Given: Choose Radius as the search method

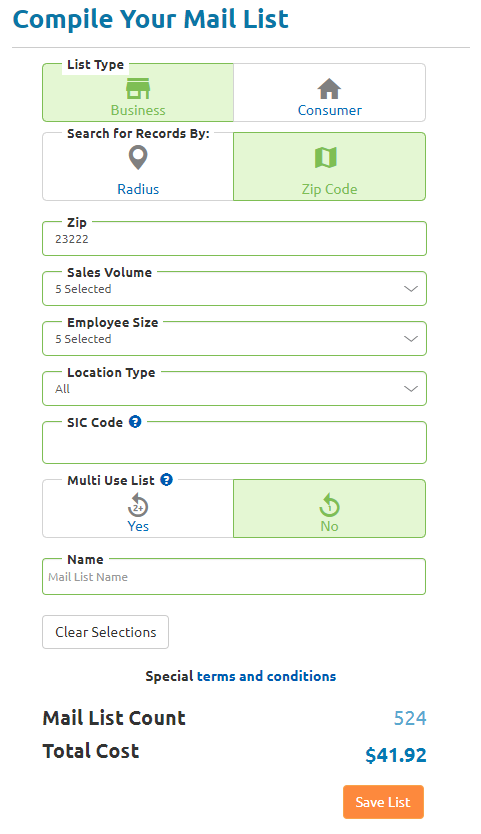Looking at the screenshot, I should [x=138, y=189].
